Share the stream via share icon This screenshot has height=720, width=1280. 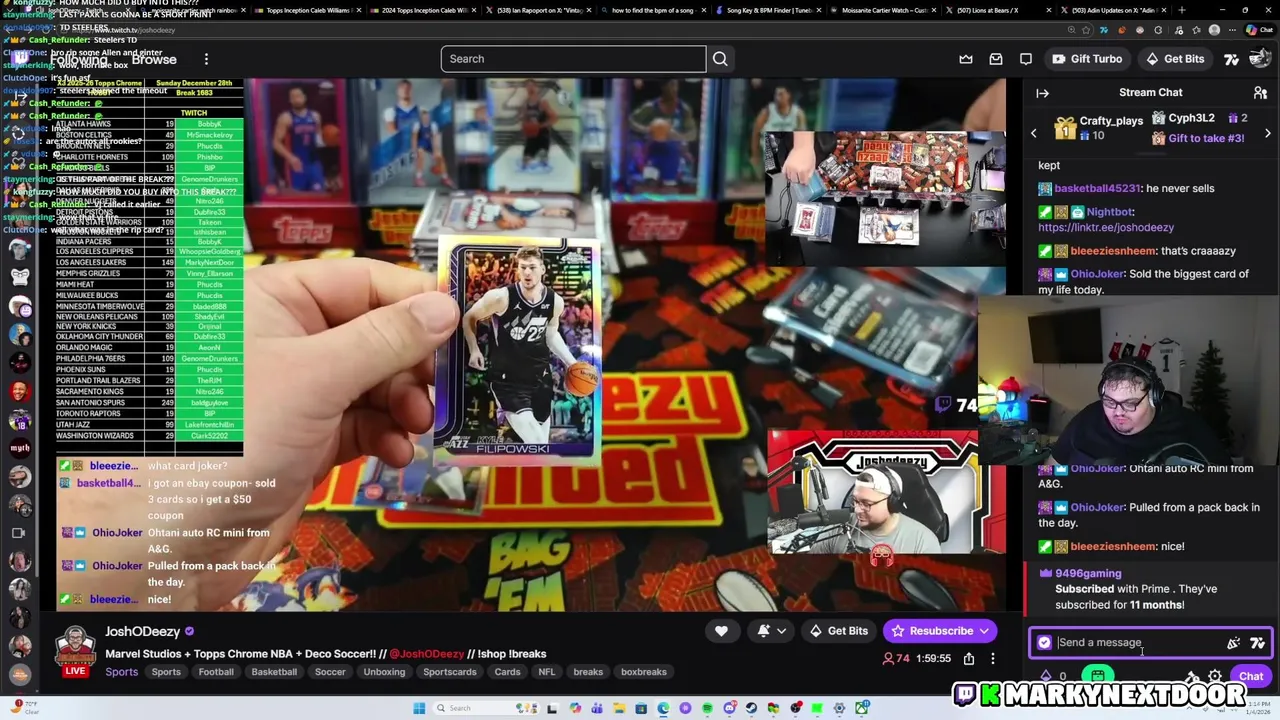pos(969,659)
